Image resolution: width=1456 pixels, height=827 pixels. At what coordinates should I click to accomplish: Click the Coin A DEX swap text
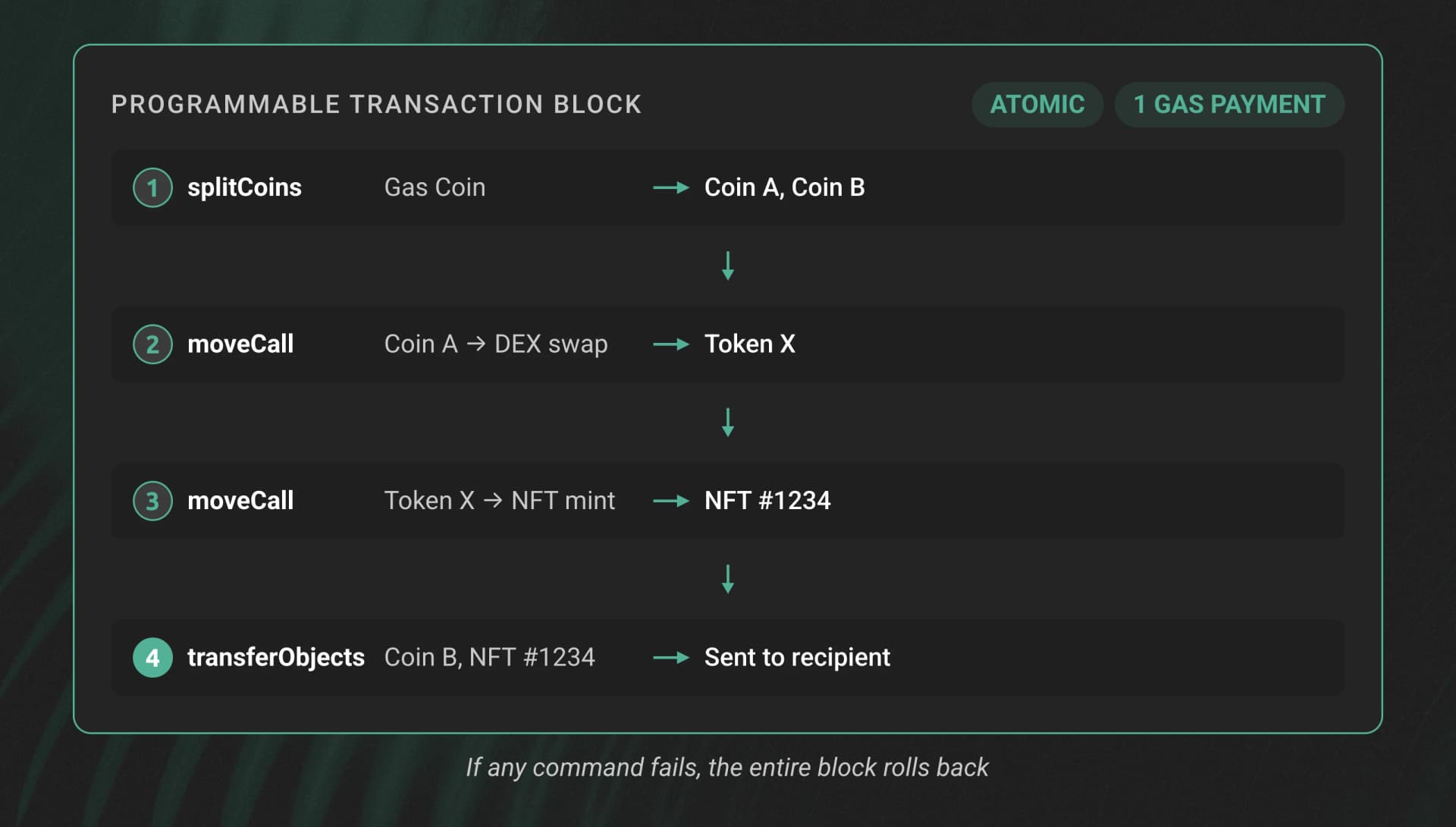(496, 344)
